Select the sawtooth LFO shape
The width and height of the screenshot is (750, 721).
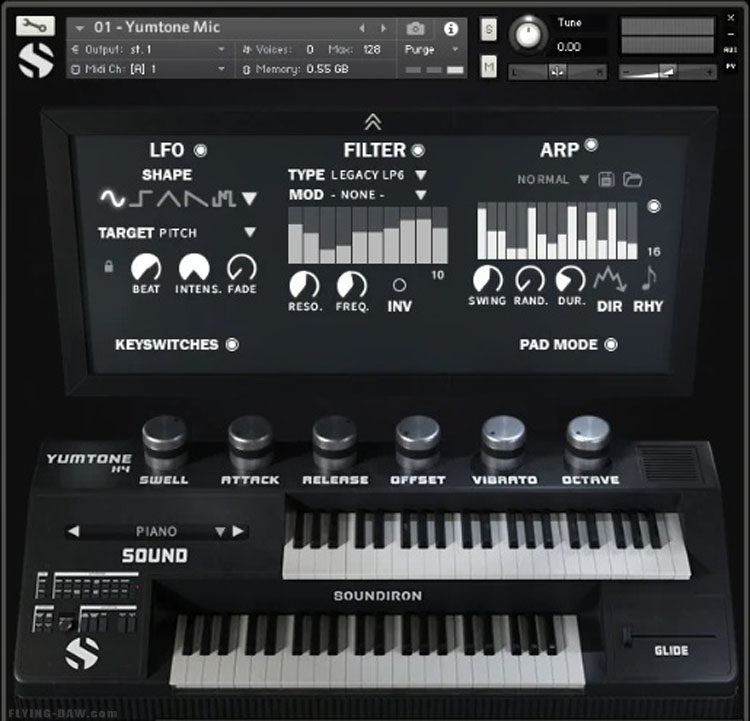[196, 198]
